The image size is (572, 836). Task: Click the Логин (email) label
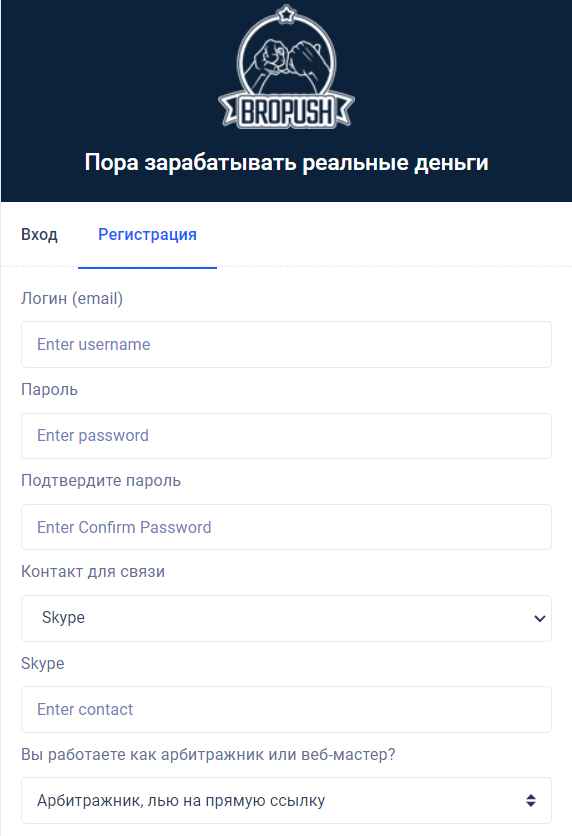72,299
